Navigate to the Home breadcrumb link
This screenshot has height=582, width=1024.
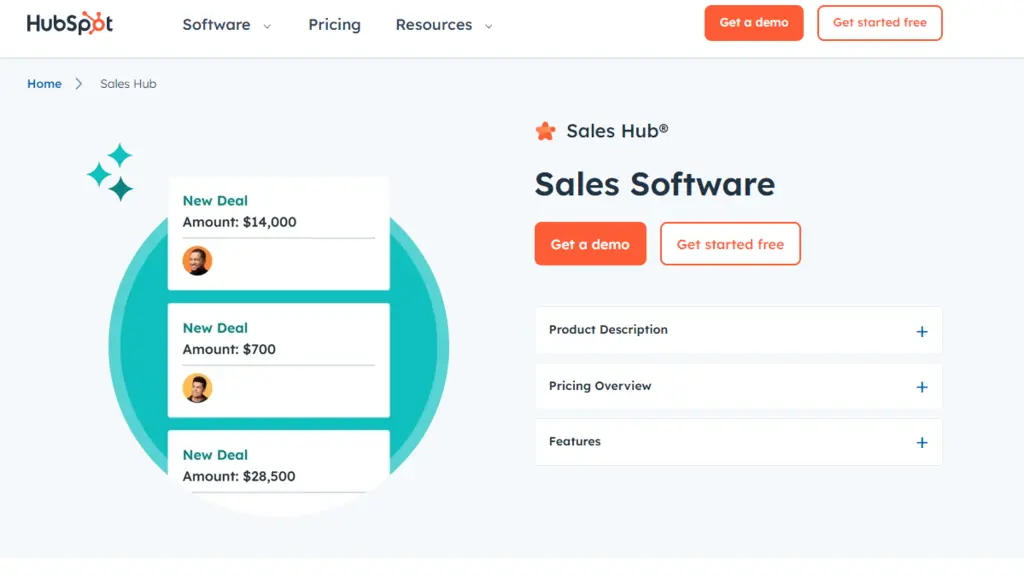(44, 84)
